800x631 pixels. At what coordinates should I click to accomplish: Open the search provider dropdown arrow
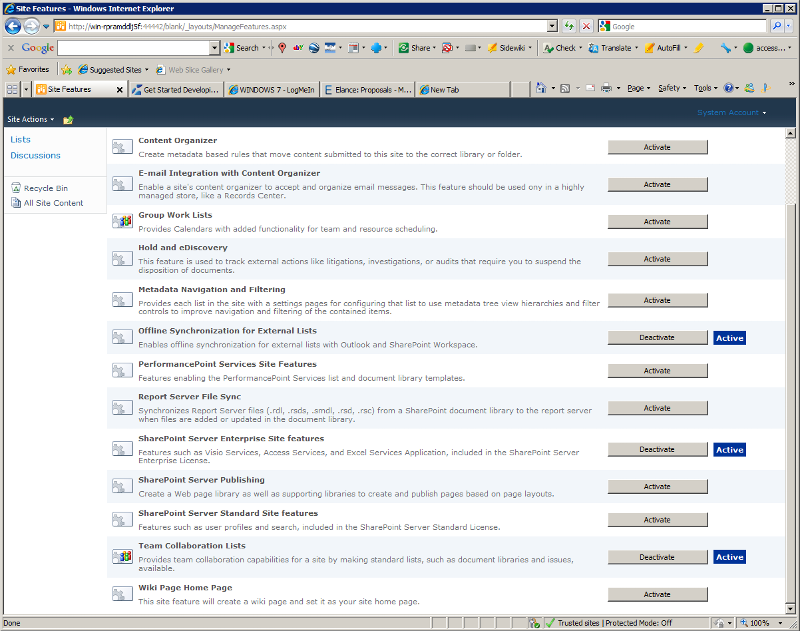(789, 26)
